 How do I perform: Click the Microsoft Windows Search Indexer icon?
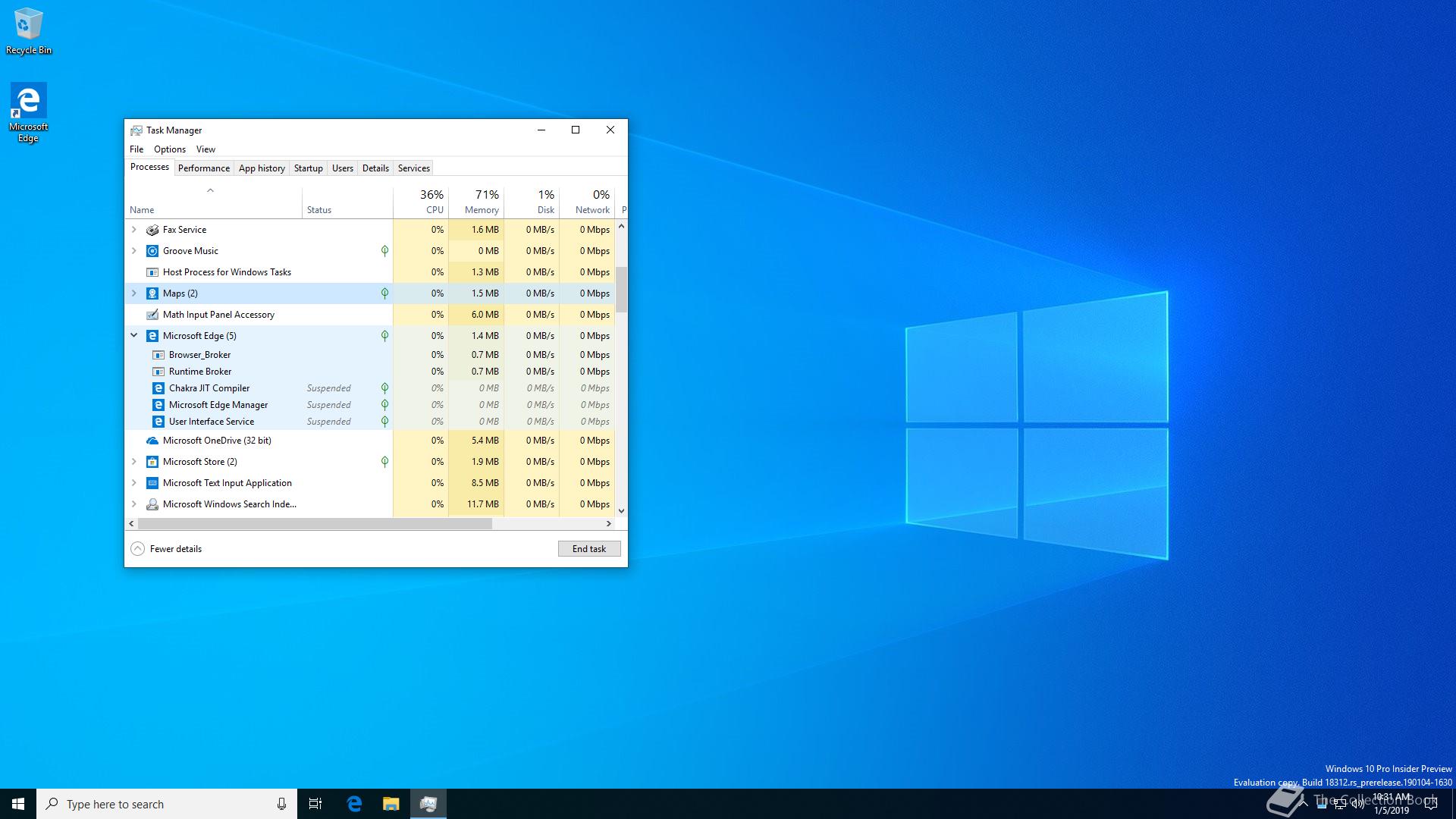pos(152,504)
